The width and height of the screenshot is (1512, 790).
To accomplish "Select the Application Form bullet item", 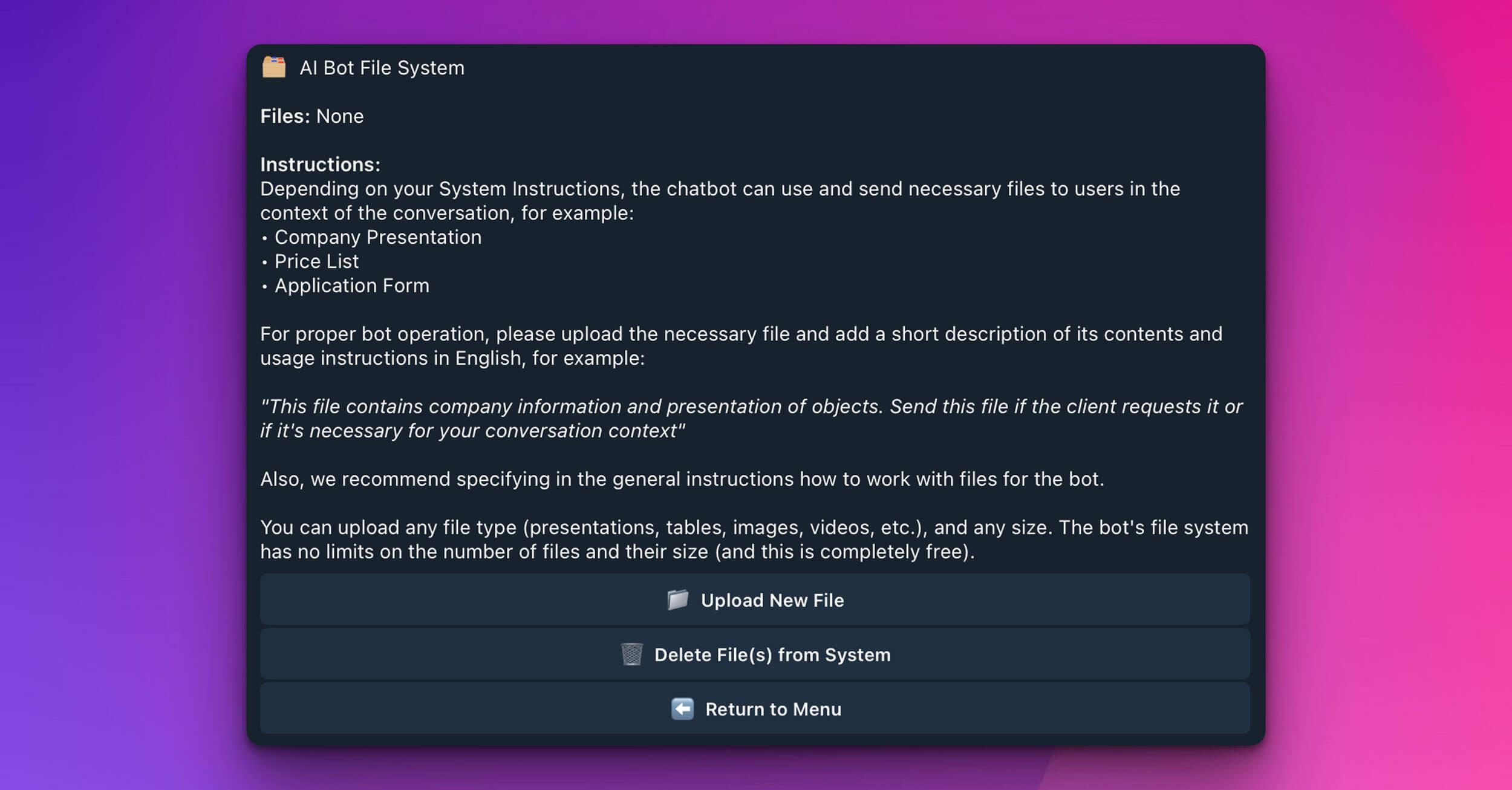I will (x=352, y=286).
